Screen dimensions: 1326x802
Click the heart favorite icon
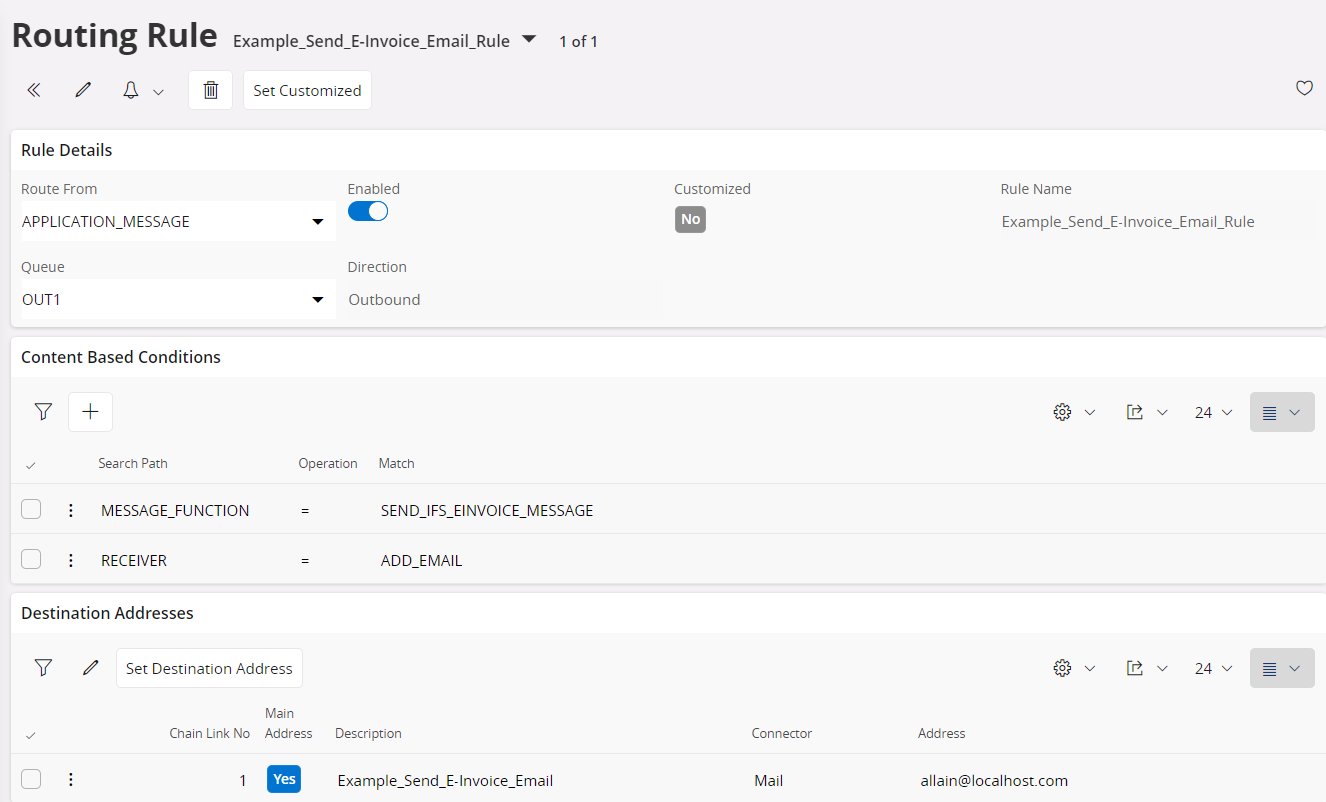tap(1304, 88)
